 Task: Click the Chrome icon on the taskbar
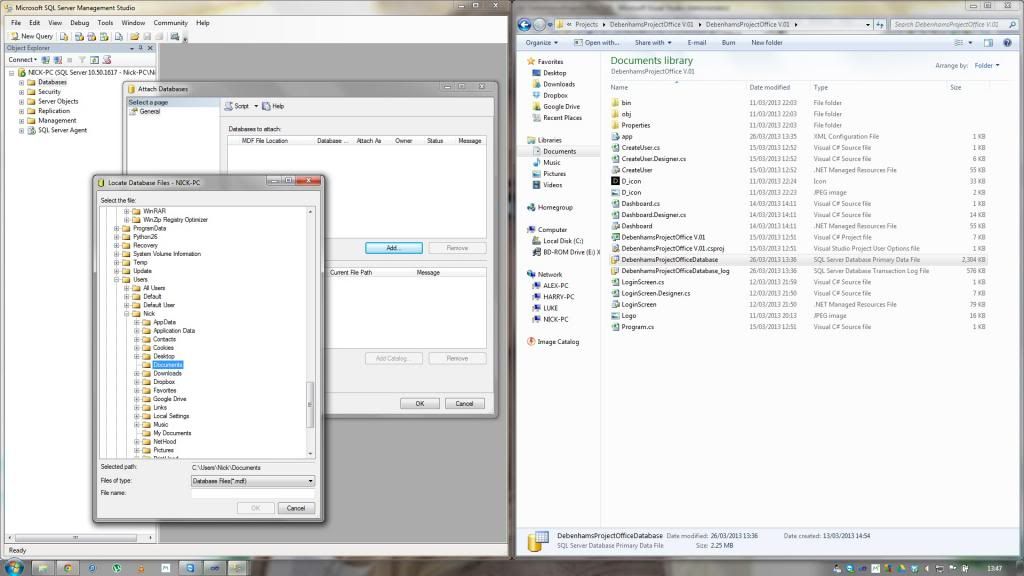67,568
